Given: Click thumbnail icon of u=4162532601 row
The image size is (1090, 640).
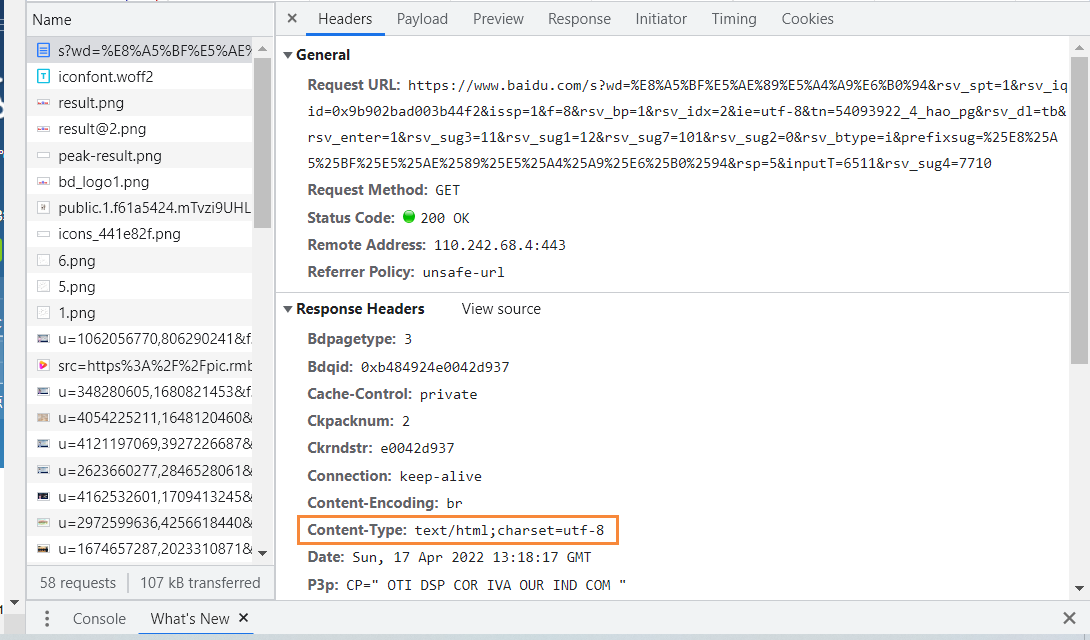Looking at the screenshot, I should pos(43,496).
